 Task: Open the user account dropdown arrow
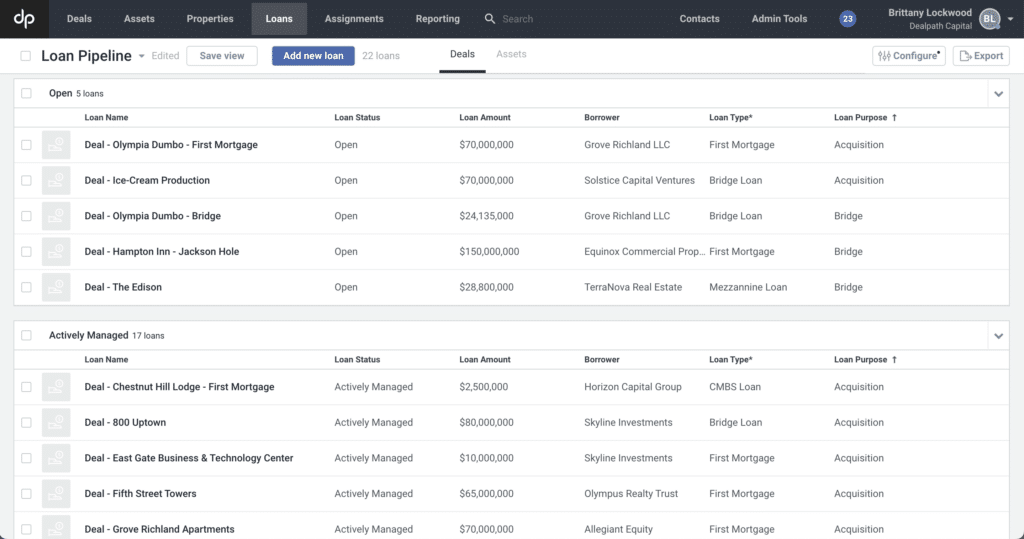pyautogui.click(x=1010, y=20)
